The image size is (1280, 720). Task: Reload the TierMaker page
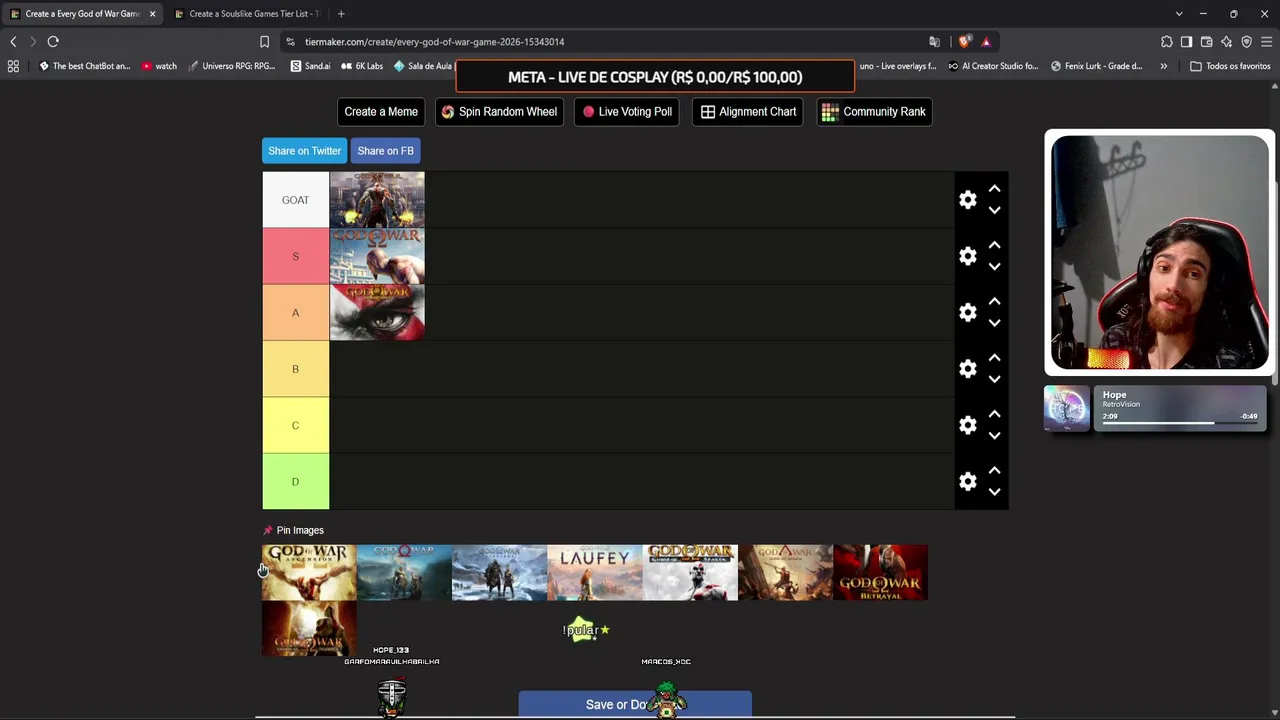tap(53, 42)
